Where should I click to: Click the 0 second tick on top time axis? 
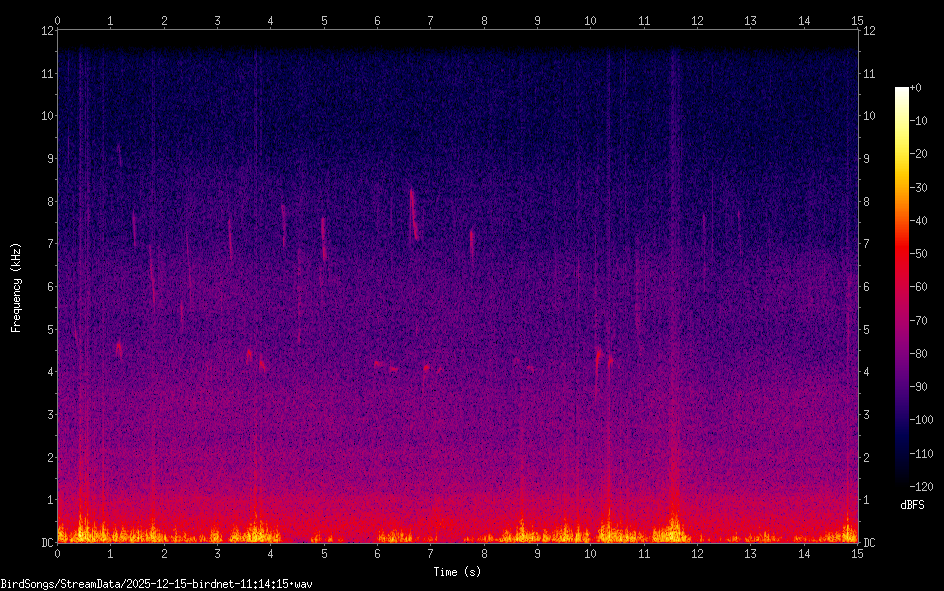coord(58,20)
